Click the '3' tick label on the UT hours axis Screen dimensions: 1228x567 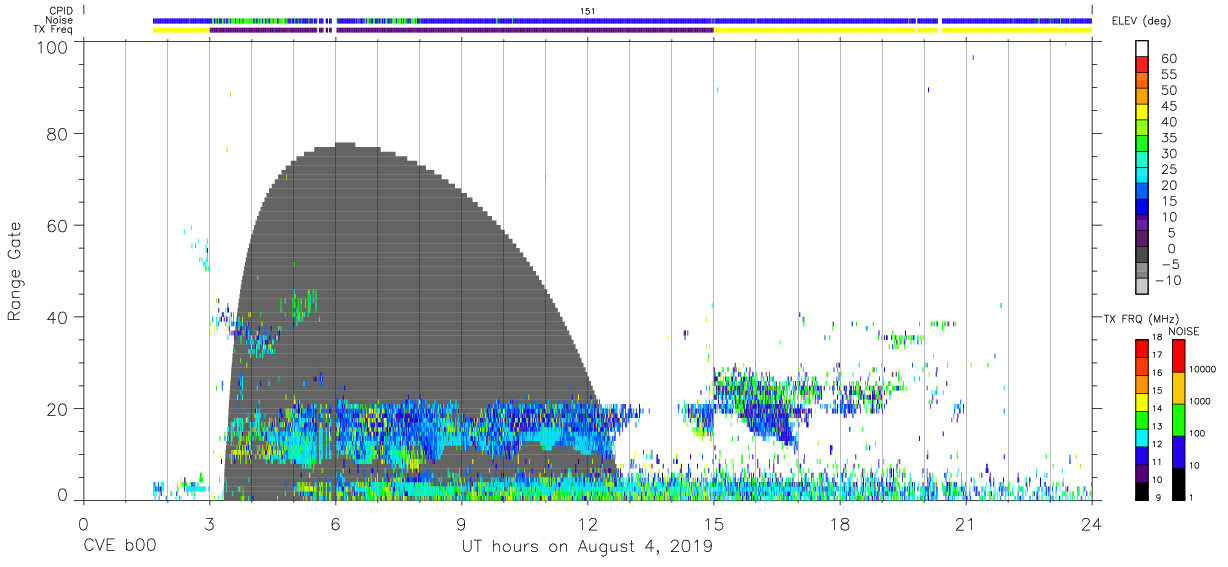point(209,525)
